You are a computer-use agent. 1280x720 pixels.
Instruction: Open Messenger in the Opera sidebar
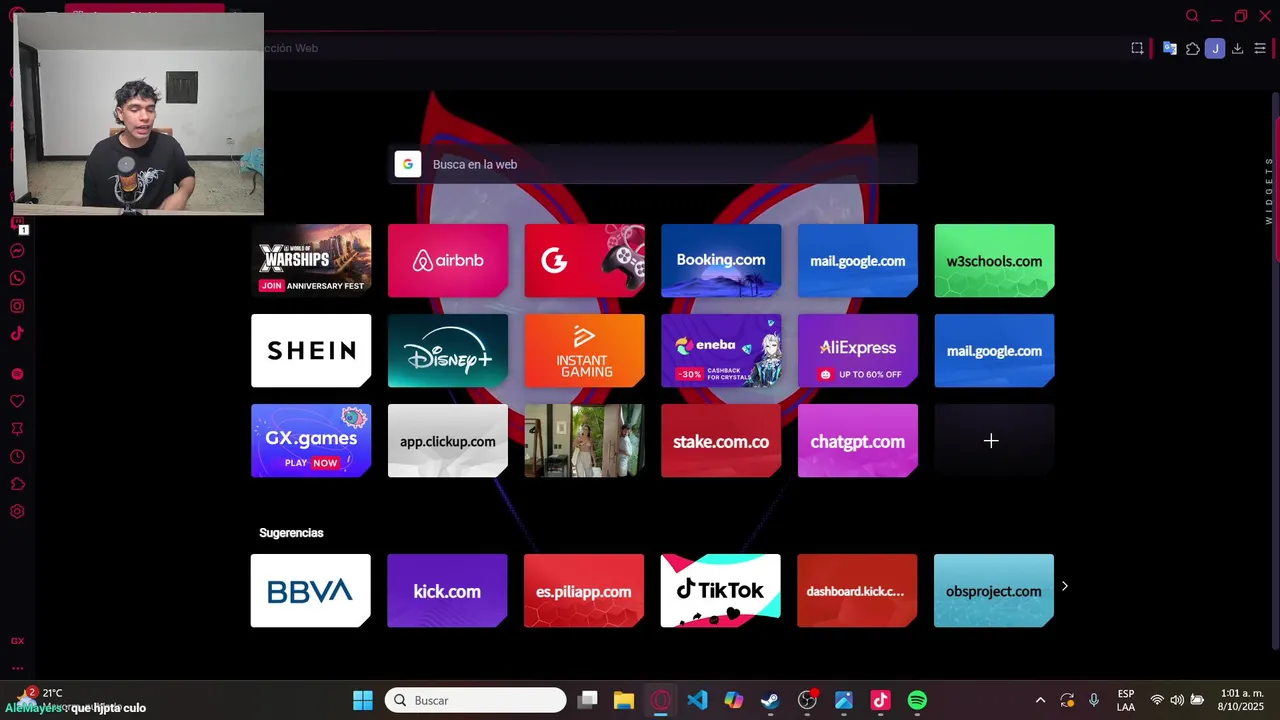17,251
